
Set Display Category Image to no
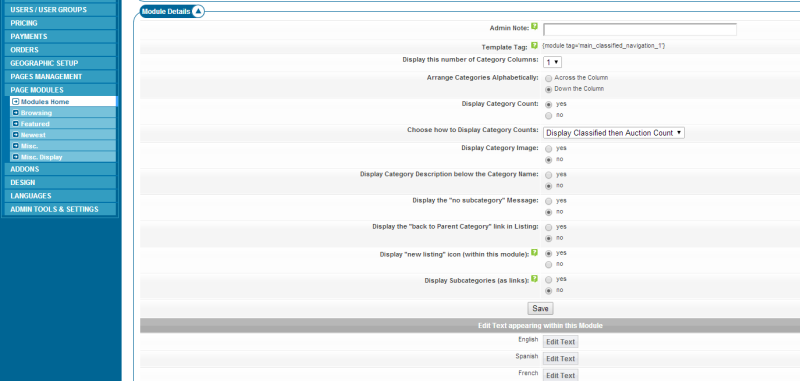(x=548, y=160)
